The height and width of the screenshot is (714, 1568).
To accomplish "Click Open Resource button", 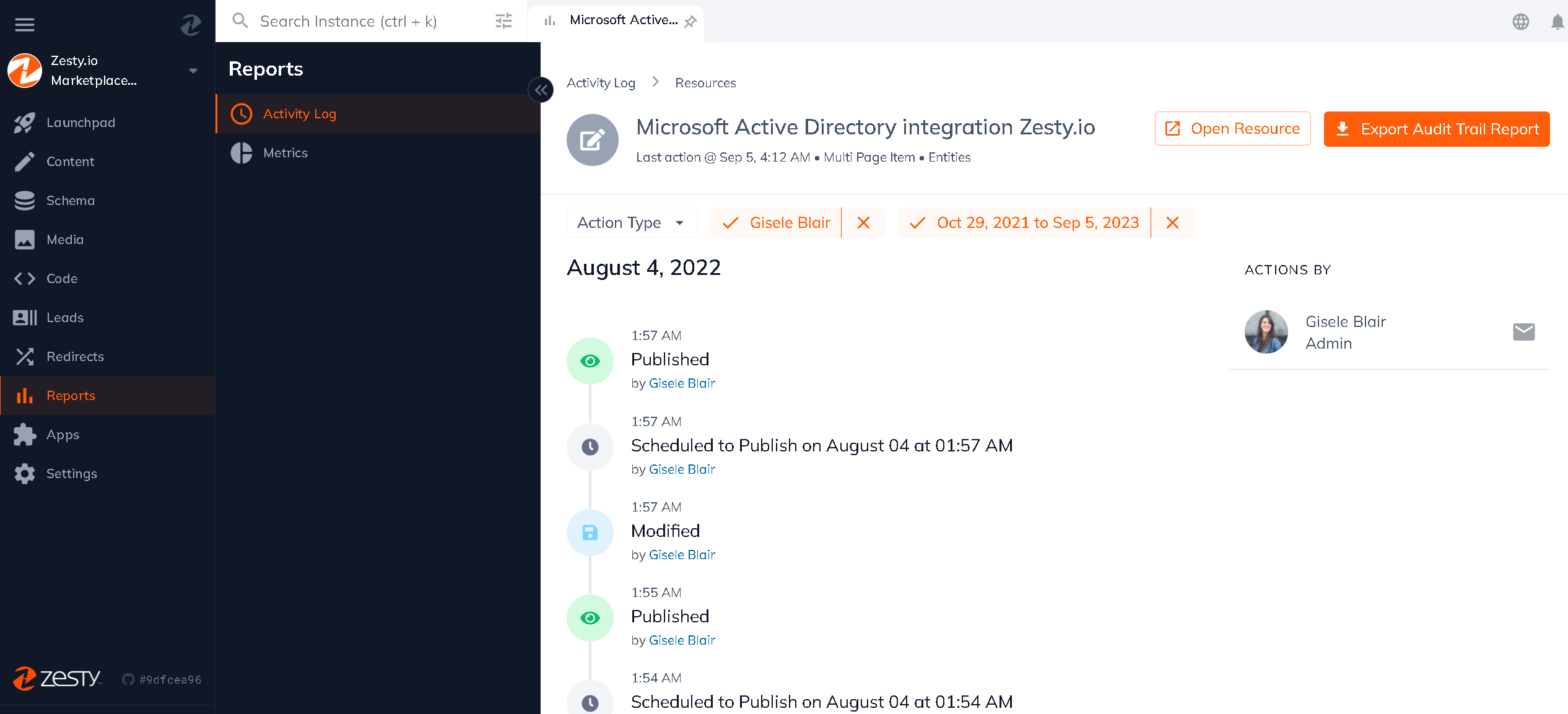I will pyautogui.click(x=1232, y=129).
